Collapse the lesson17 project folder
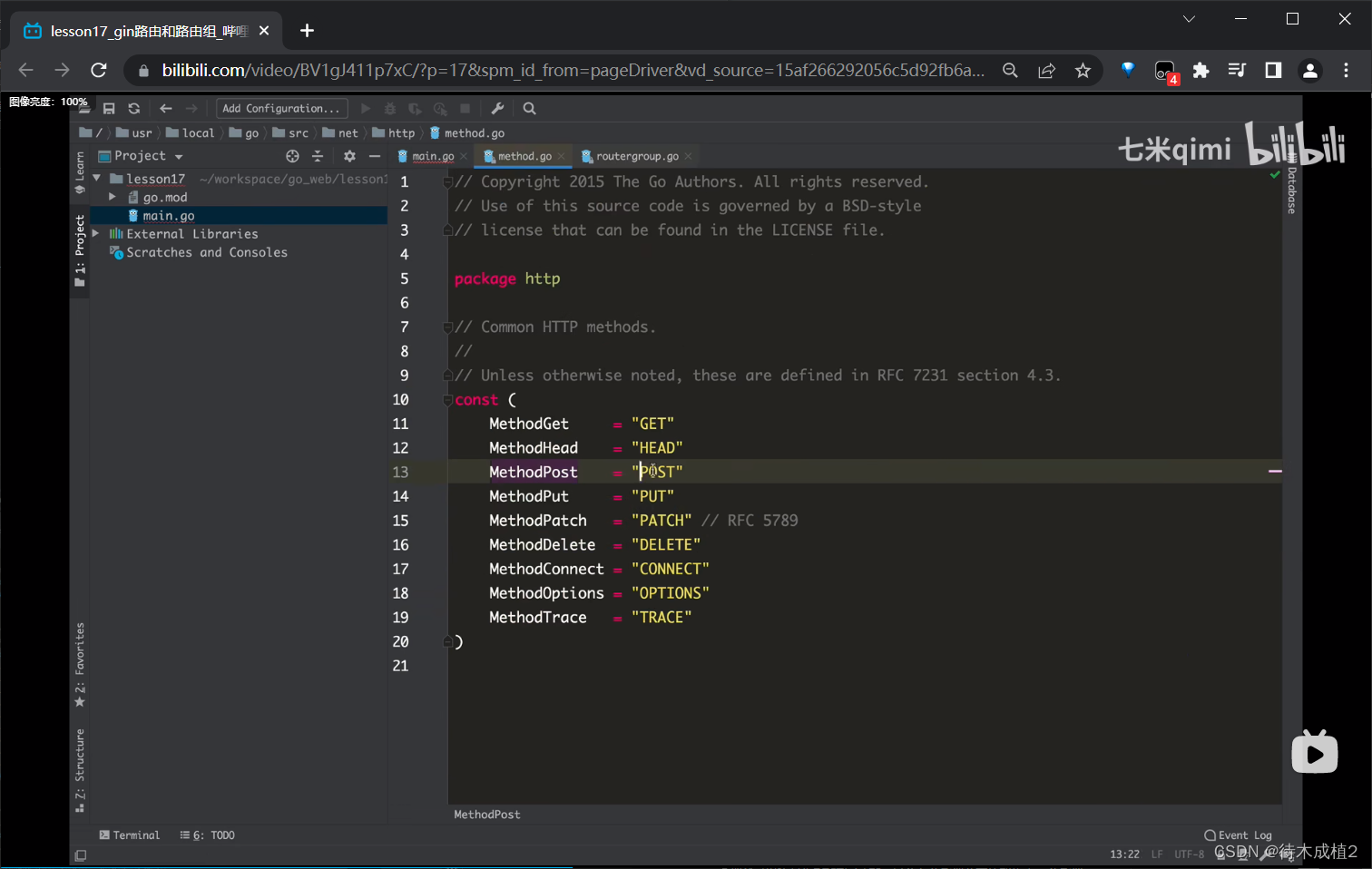Viewport: 1372px width, 869px height. click(x=96, y=179)
